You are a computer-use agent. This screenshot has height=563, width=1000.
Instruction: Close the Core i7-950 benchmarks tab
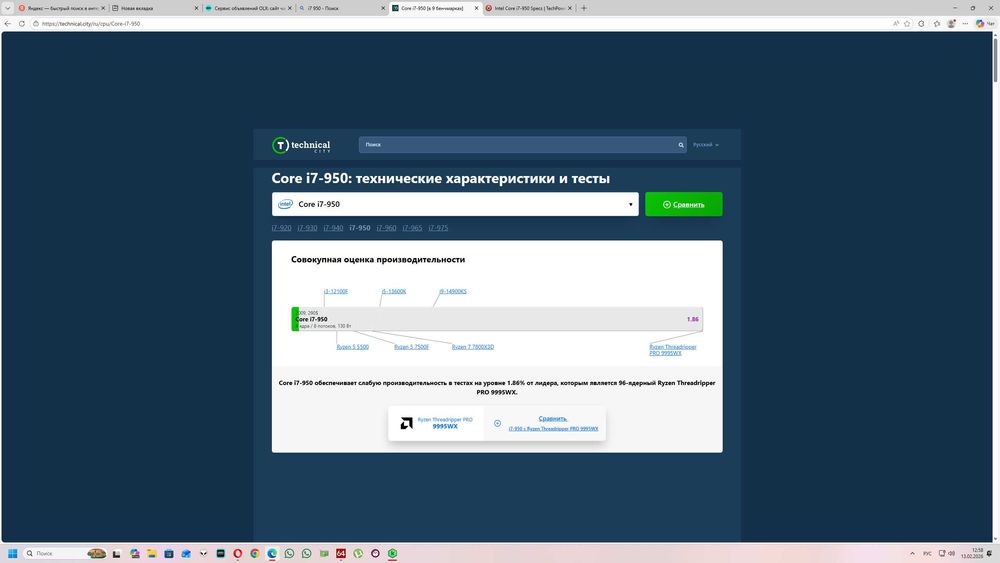[x=476, y=8]
